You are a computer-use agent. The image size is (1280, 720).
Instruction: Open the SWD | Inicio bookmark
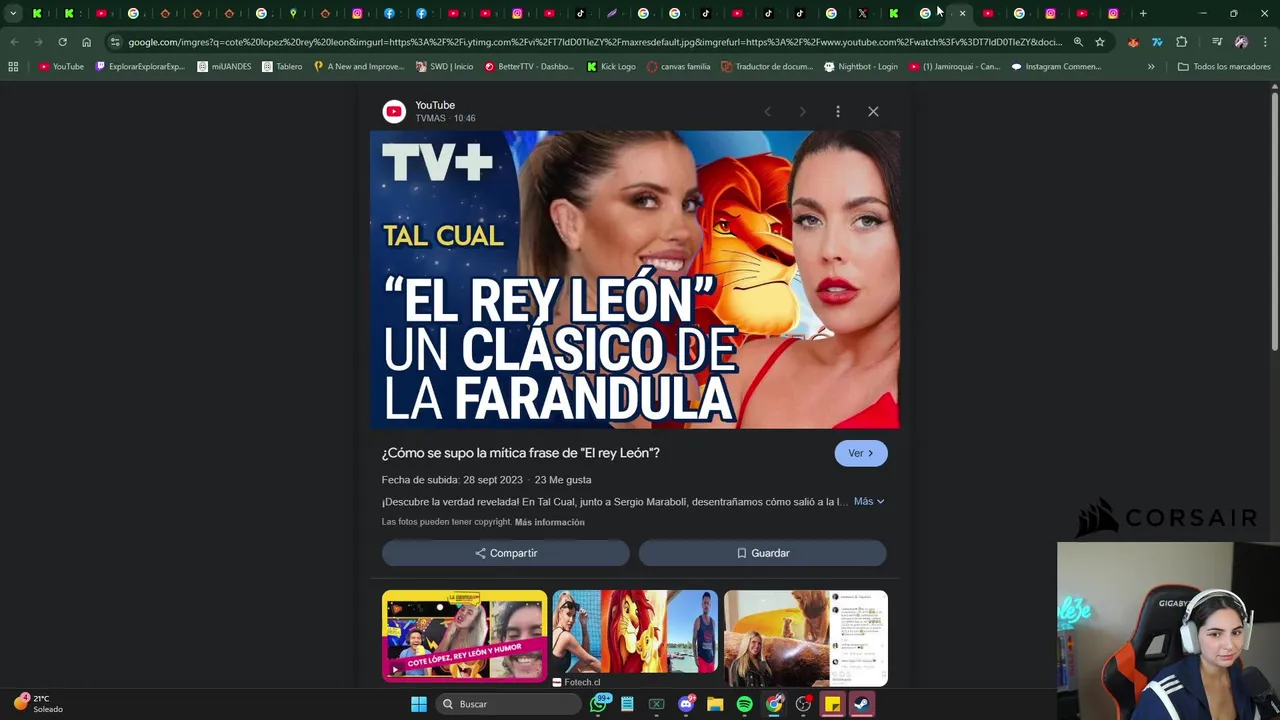click(444, 66)
